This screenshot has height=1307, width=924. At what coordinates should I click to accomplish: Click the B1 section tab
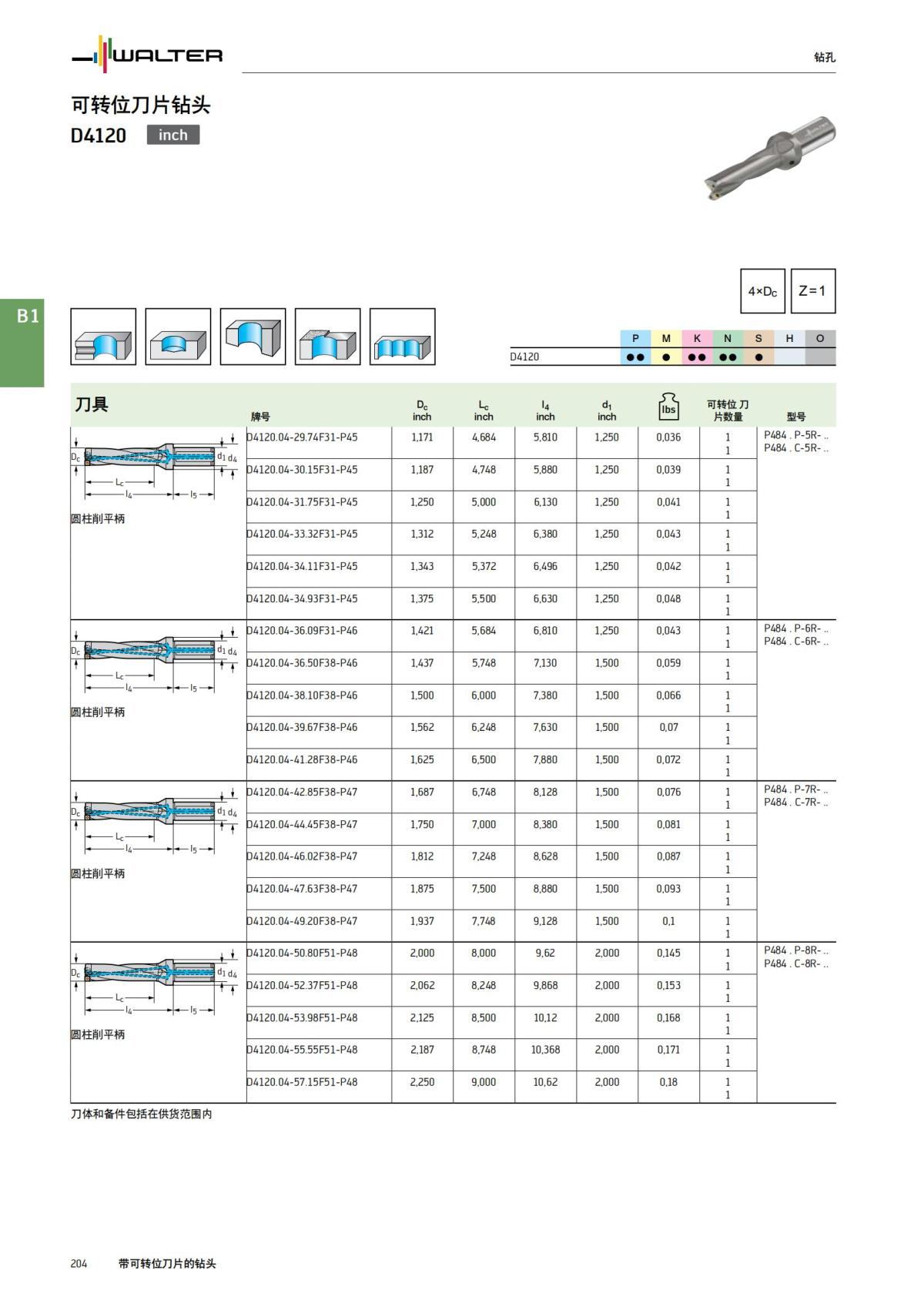coord(22,343)
